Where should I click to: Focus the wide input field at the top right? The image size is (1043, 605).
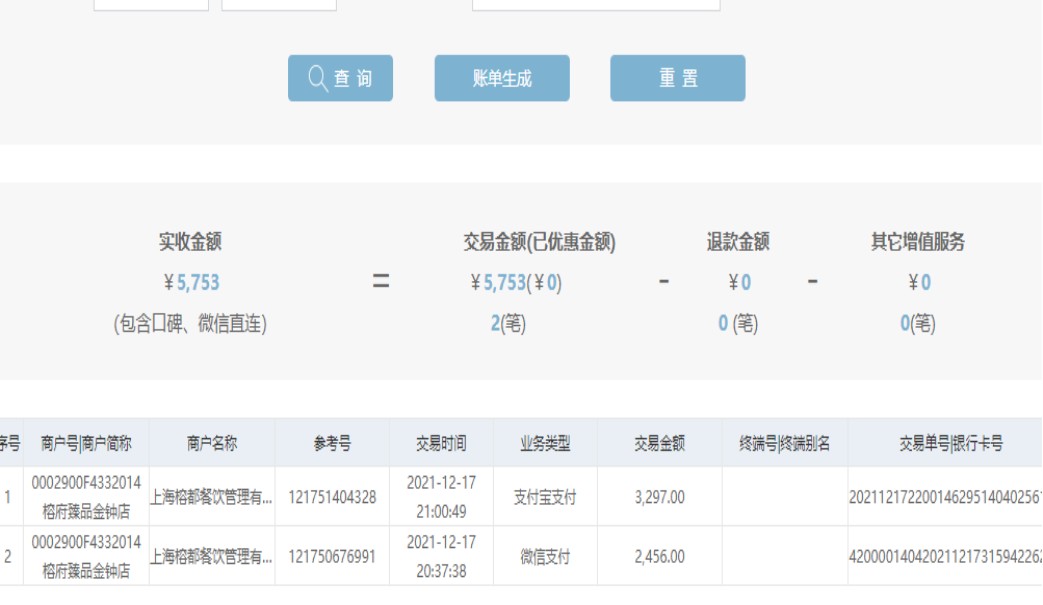[596, 4]
